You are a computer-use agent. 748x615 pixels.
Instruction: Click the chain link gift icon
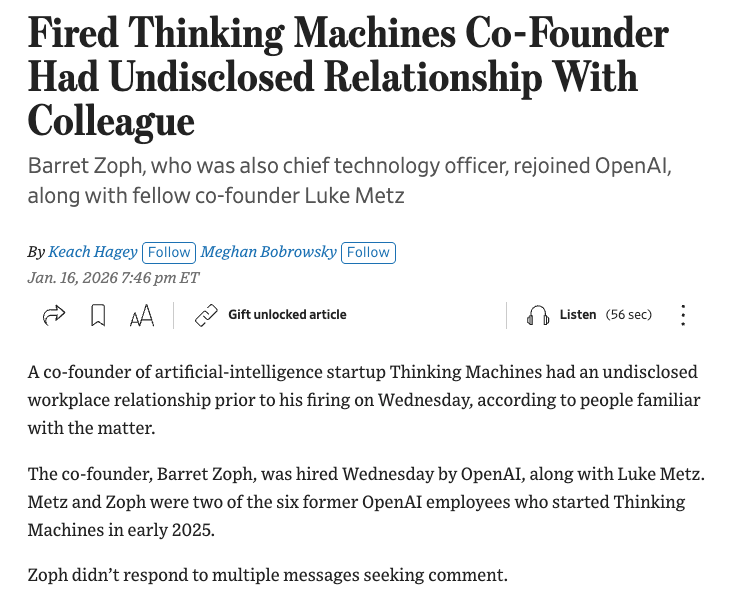[206, 315]
